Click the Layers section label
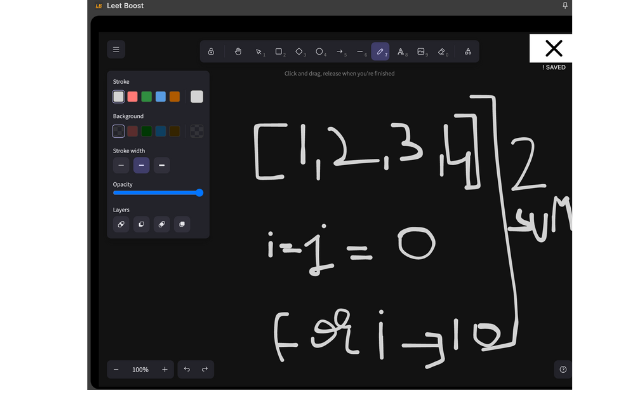 121,210
